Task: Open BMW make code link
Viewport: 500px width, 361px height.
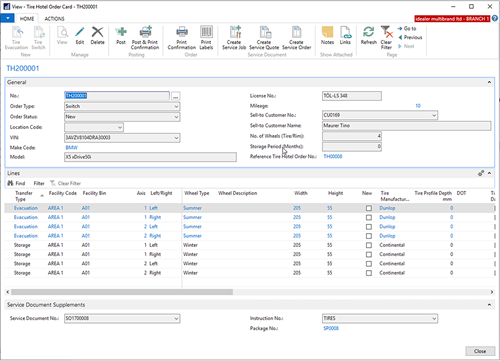Action: pyautogui.click(x=71, y=147)
